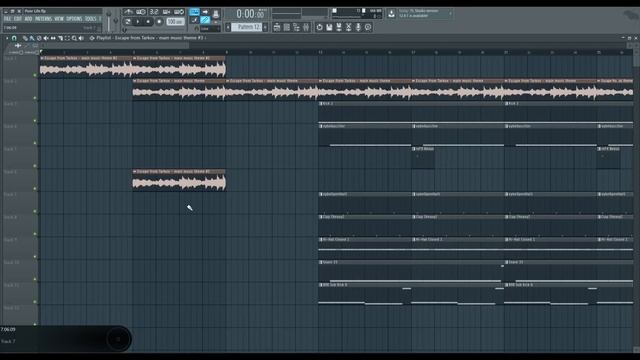The height and width of the screenshot is (360, 640).
Task: Click the tempo display showing 100
Action: 175,22
